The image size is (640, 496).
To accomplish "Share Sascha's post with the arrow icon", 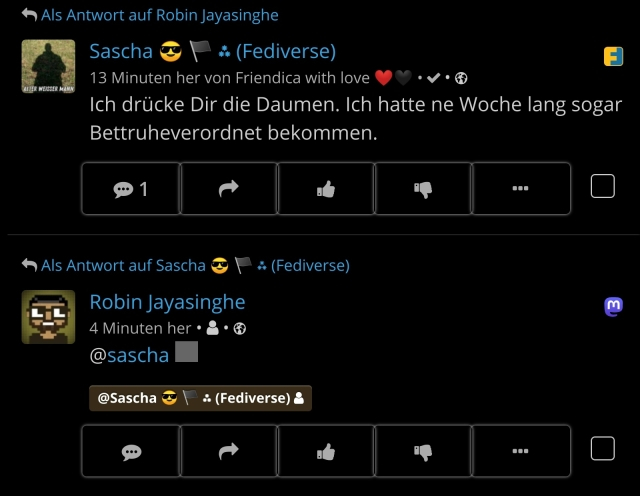I will (229, 189).
